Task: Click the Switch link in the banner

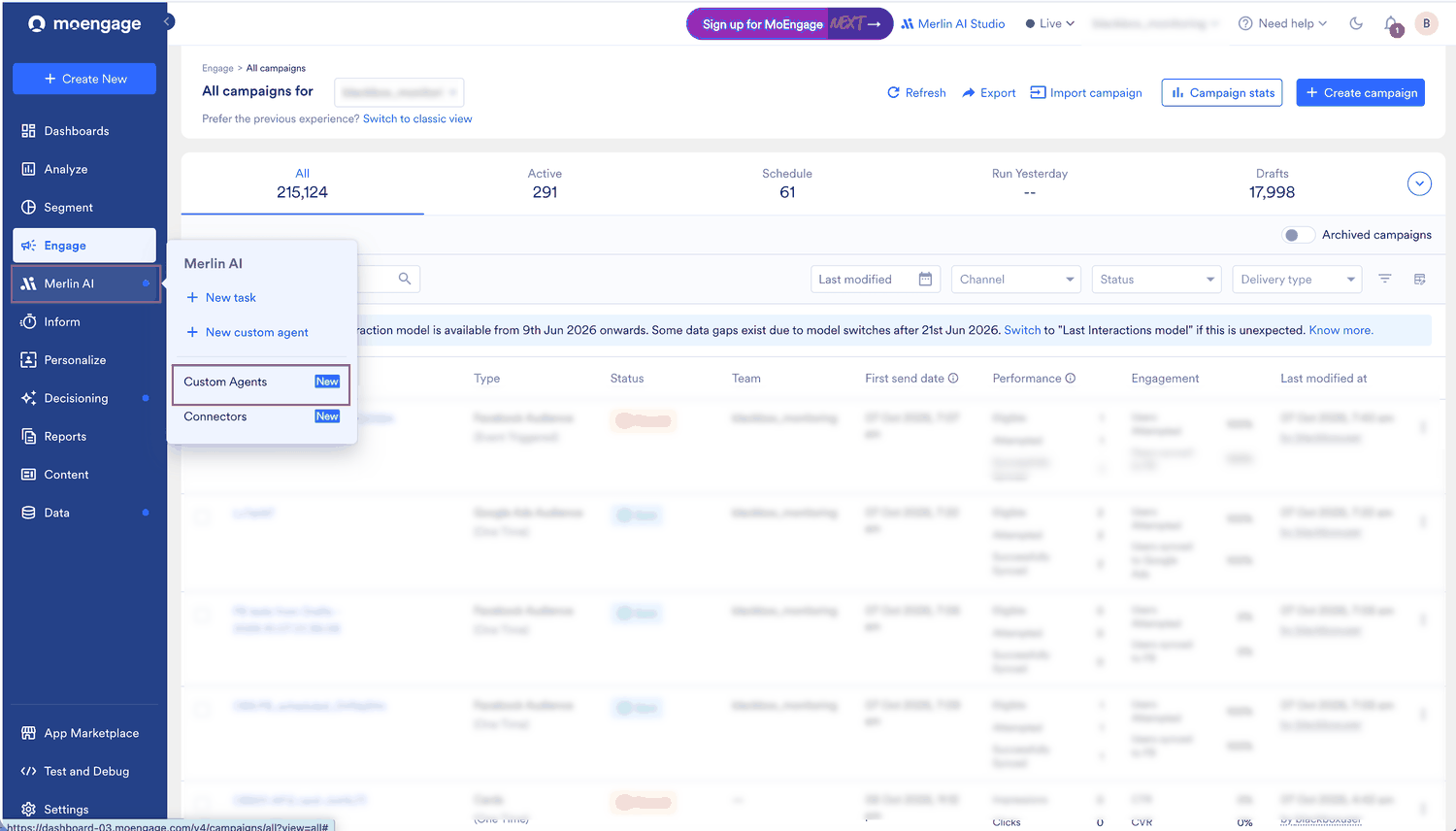Action: [x=1022, y=330]
